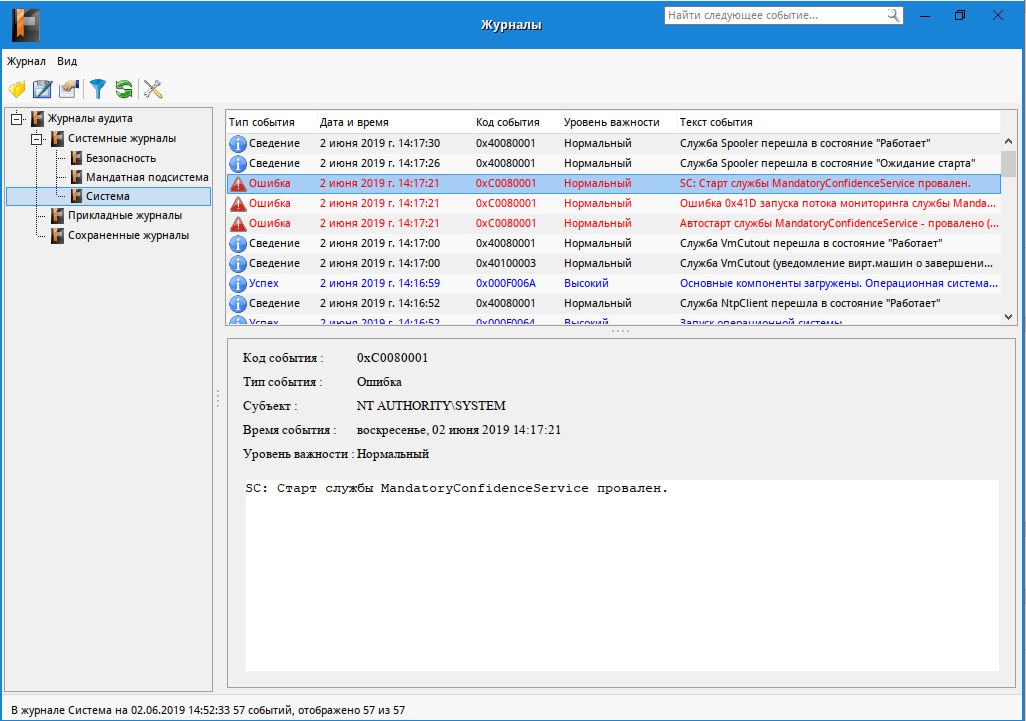
Task: Open settings via wrench and screwdriver icon
Action: click(x=153, y=89)
